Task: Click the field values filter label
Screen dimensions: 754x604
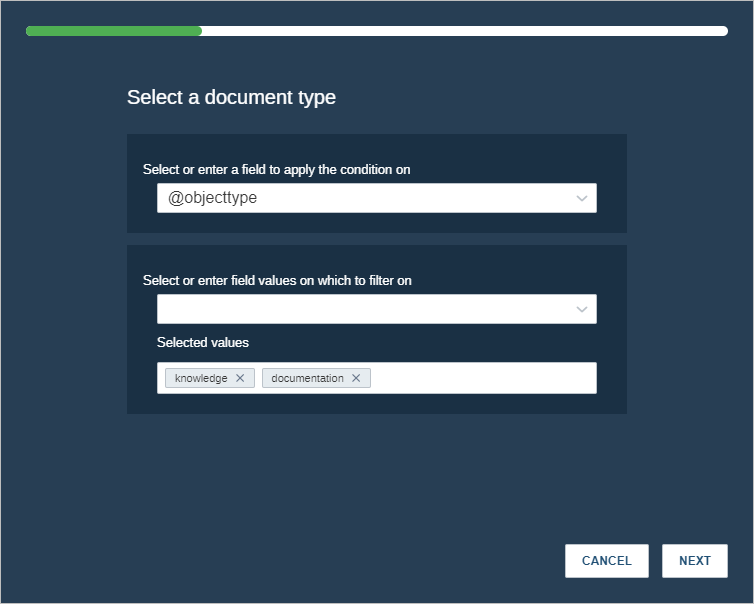Action: coord(277,280)
